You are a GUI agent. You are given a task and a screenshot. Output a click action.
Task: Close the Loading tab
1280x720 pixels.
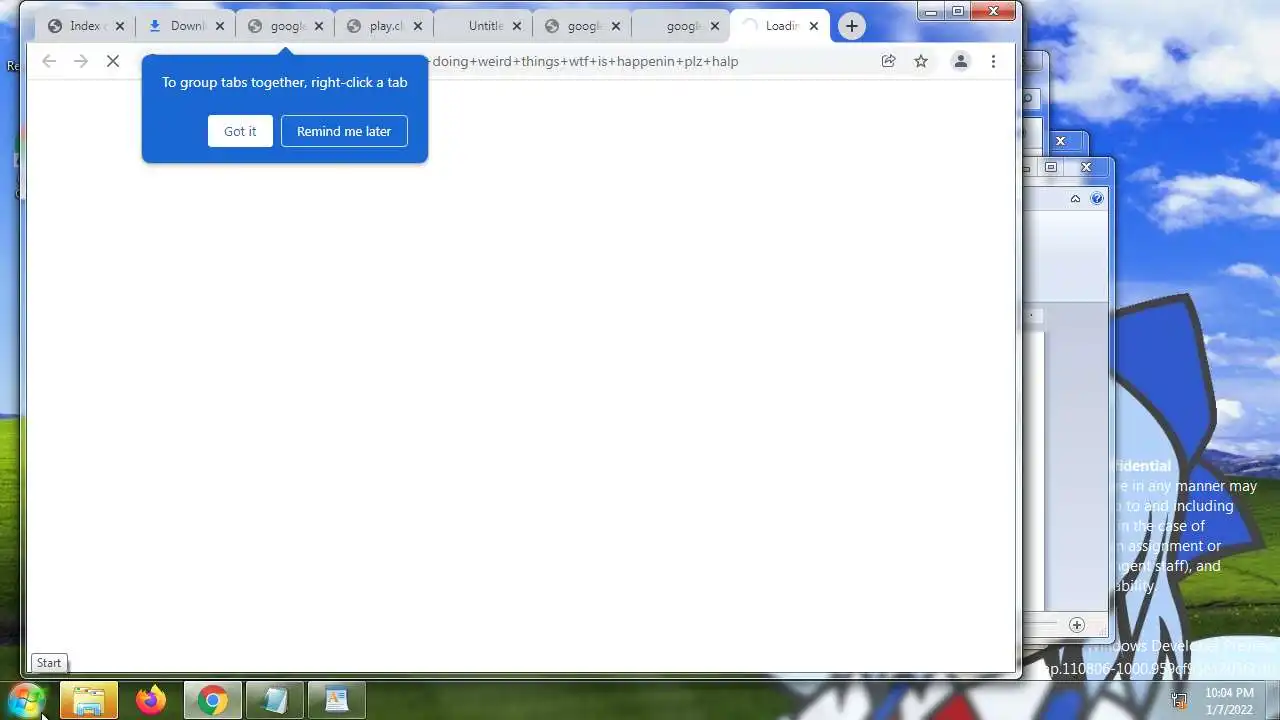click(x=813, y=26)
